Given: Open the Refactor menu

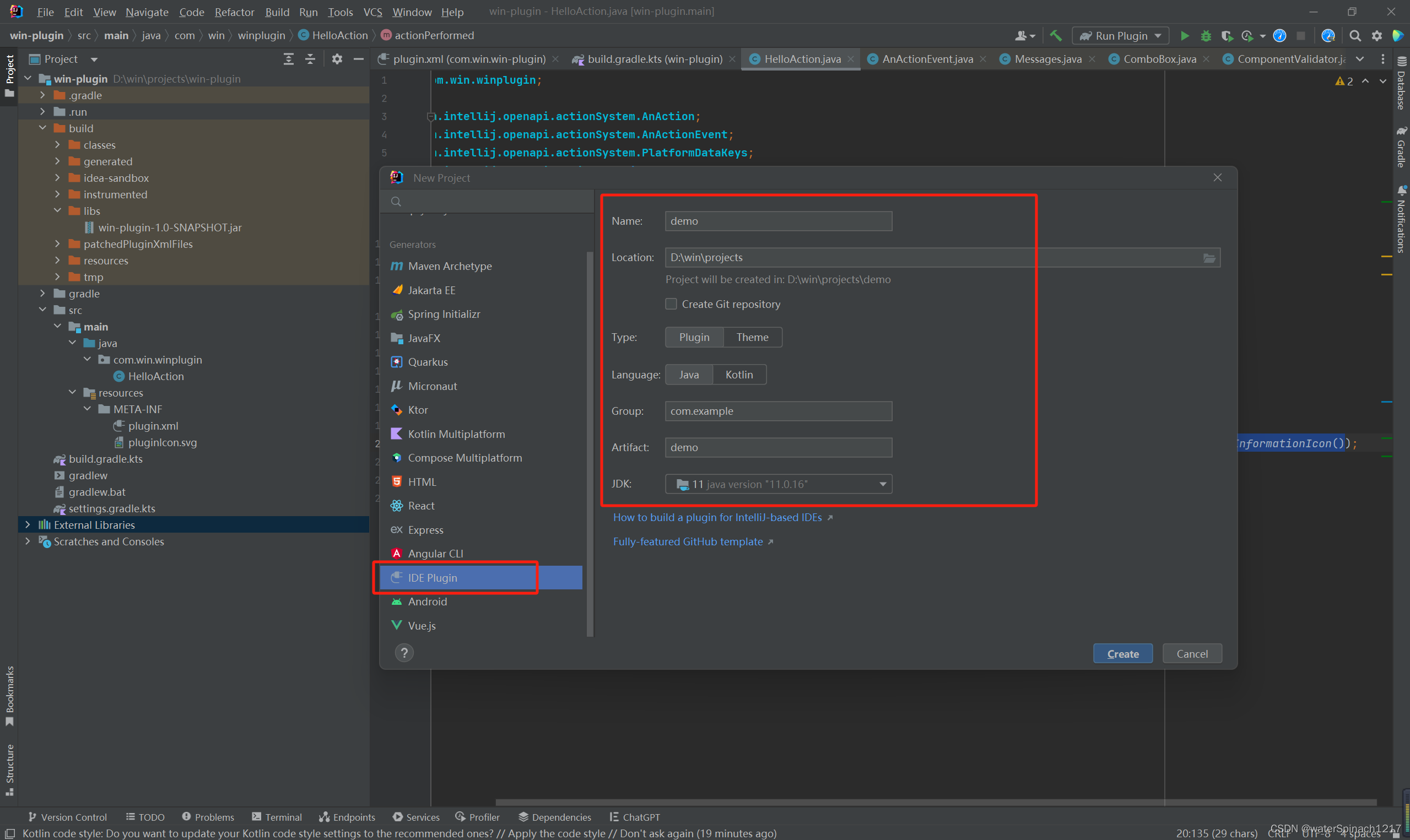Looking at the screenshot, I should [x=234, y=12].
